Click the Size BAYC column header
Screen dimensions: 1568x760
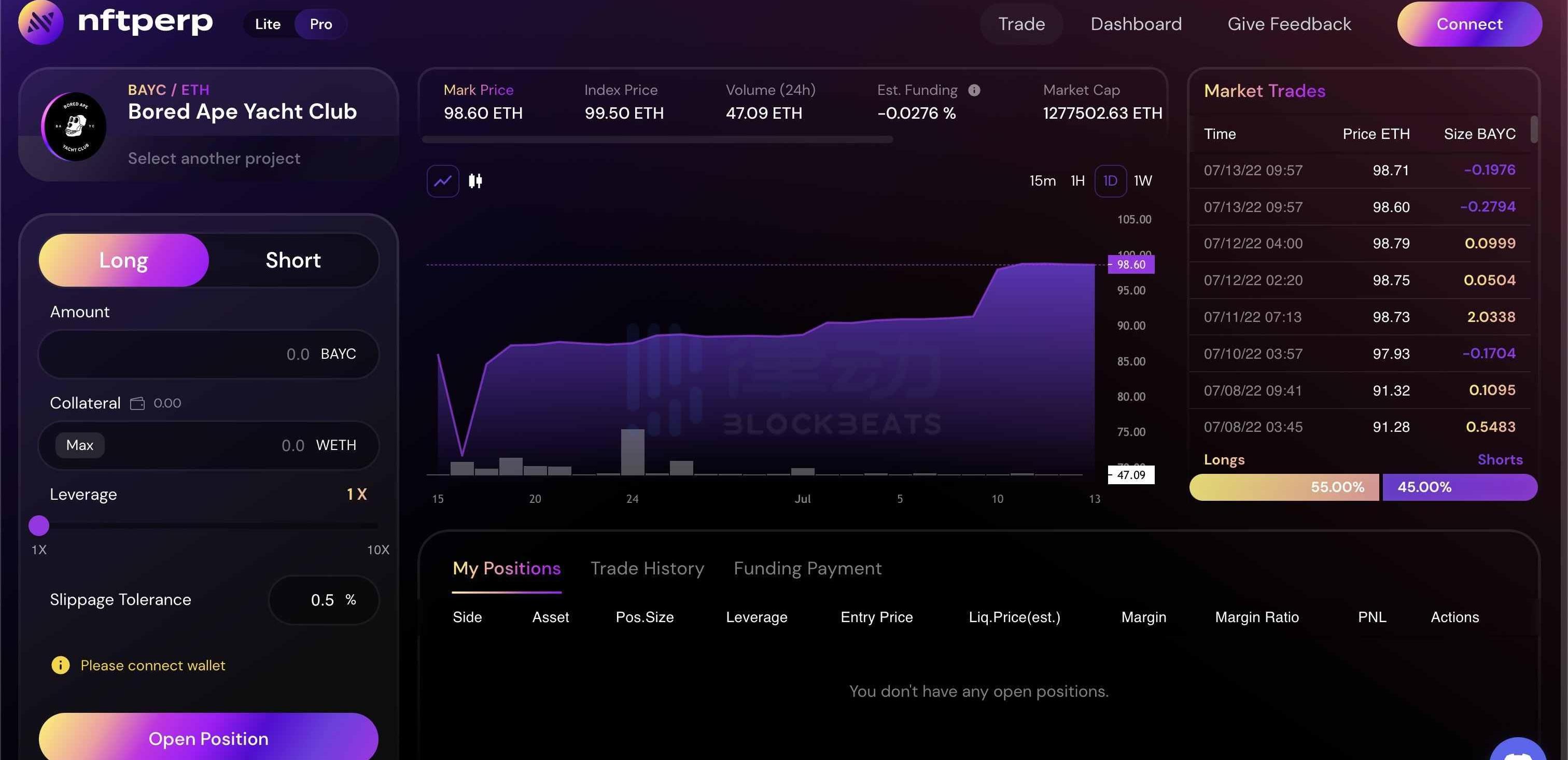pyautogui.click(x=1479, y=134)
